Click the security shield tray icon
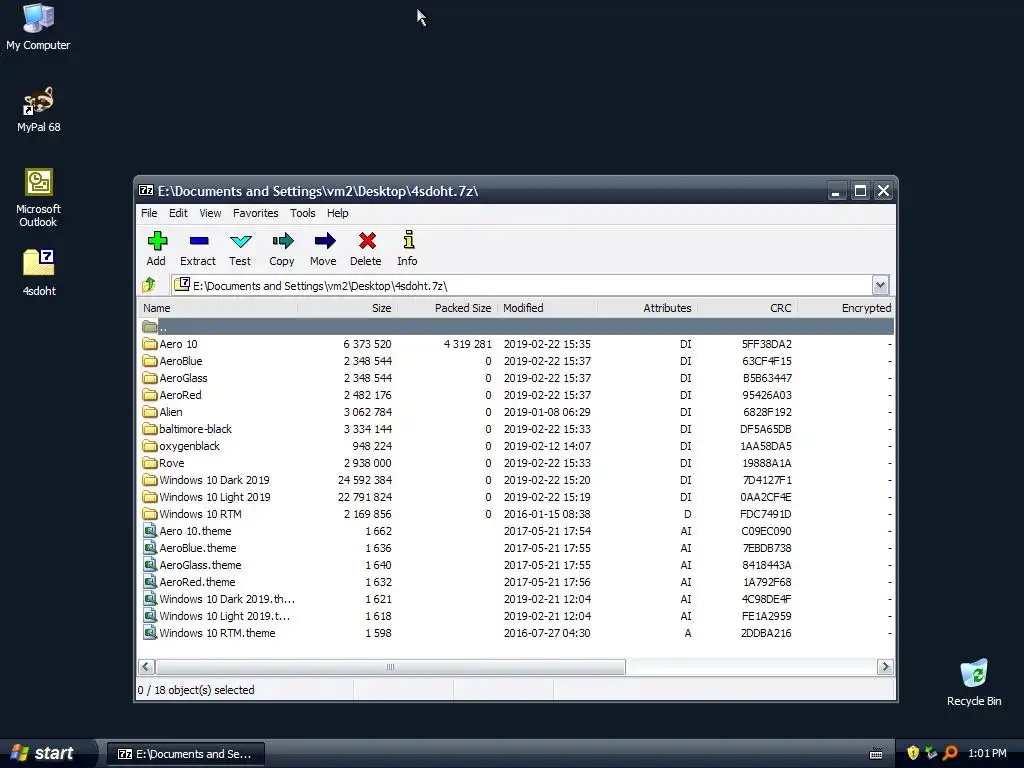The image size is (1024, 768). coord(913,753)
